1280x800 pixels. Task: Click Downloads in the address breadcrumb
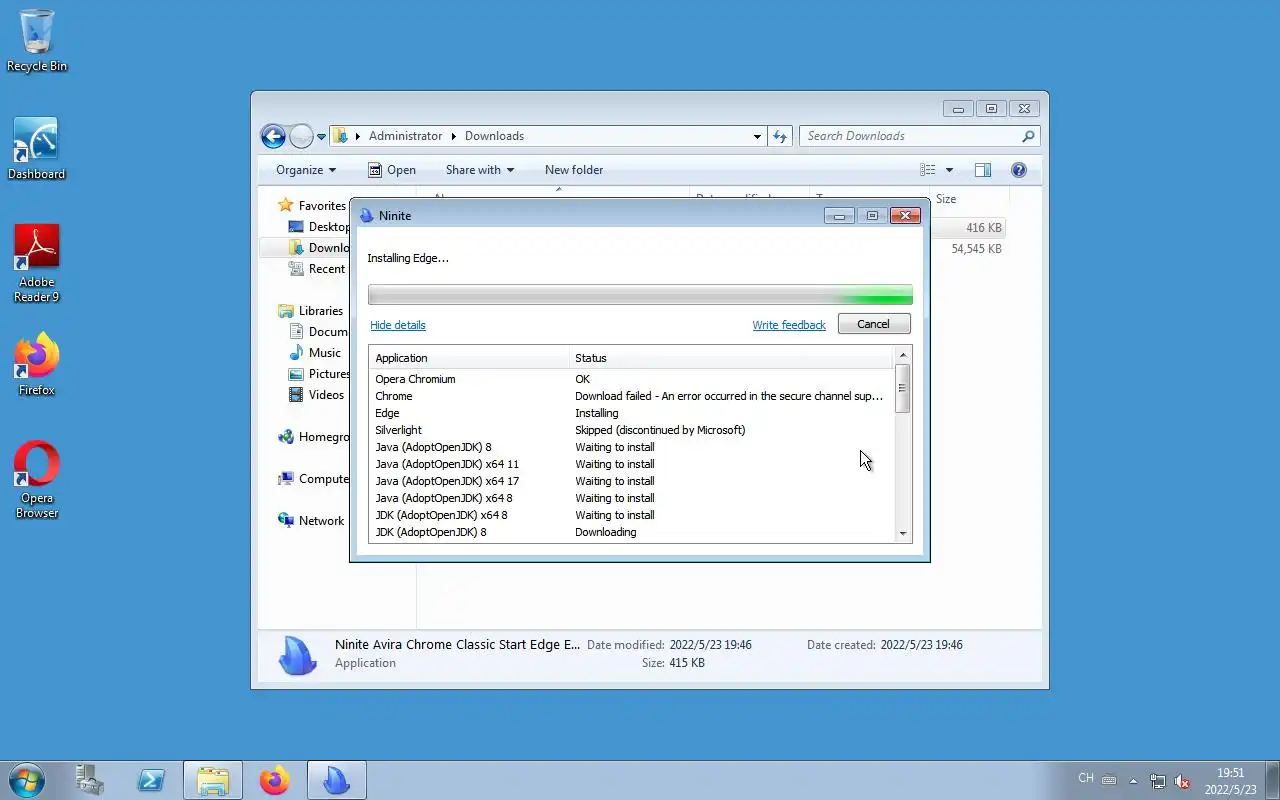coord(494,136)
